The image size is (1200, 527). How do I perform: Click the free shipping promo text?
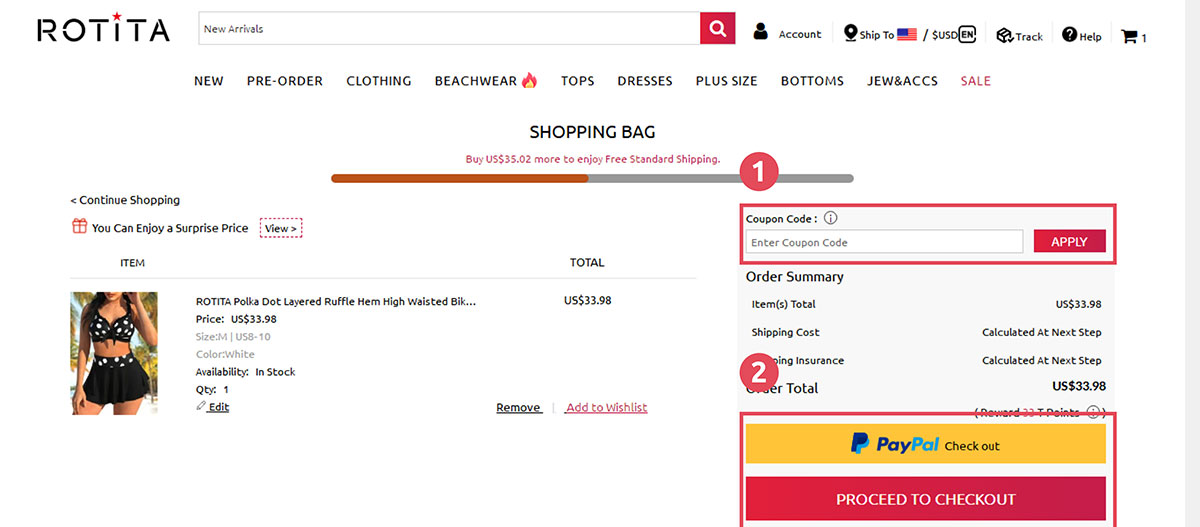593,159
